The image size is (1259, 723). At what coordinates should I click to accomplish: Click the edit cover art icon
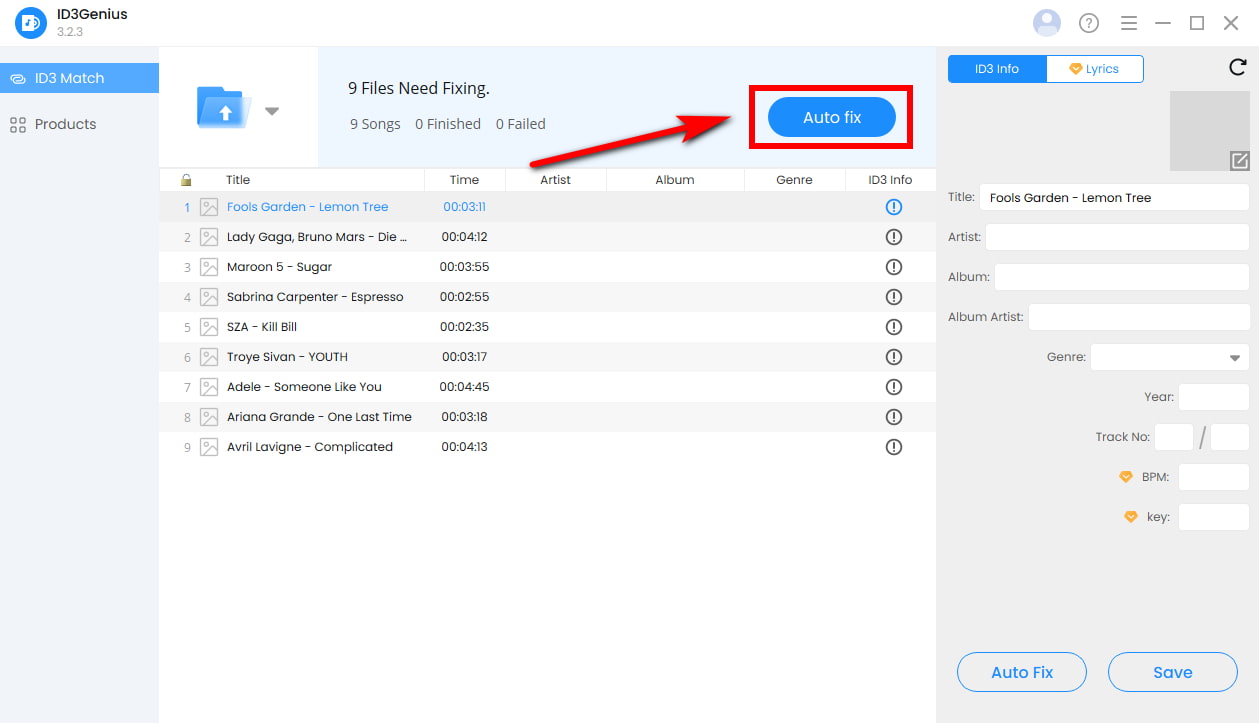coord(1239,160)
